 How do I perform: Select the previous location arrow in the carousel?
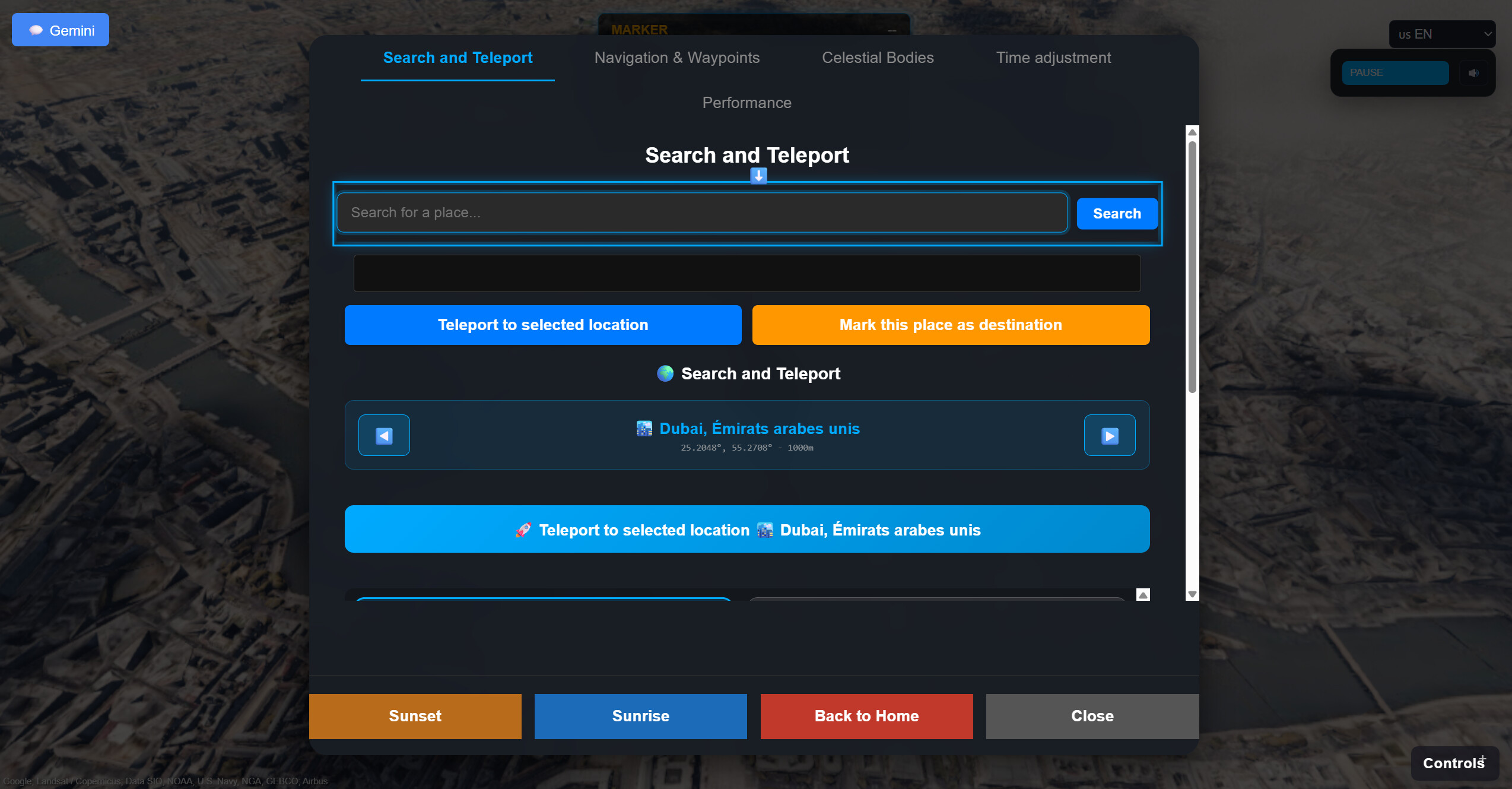pos(384,435)
